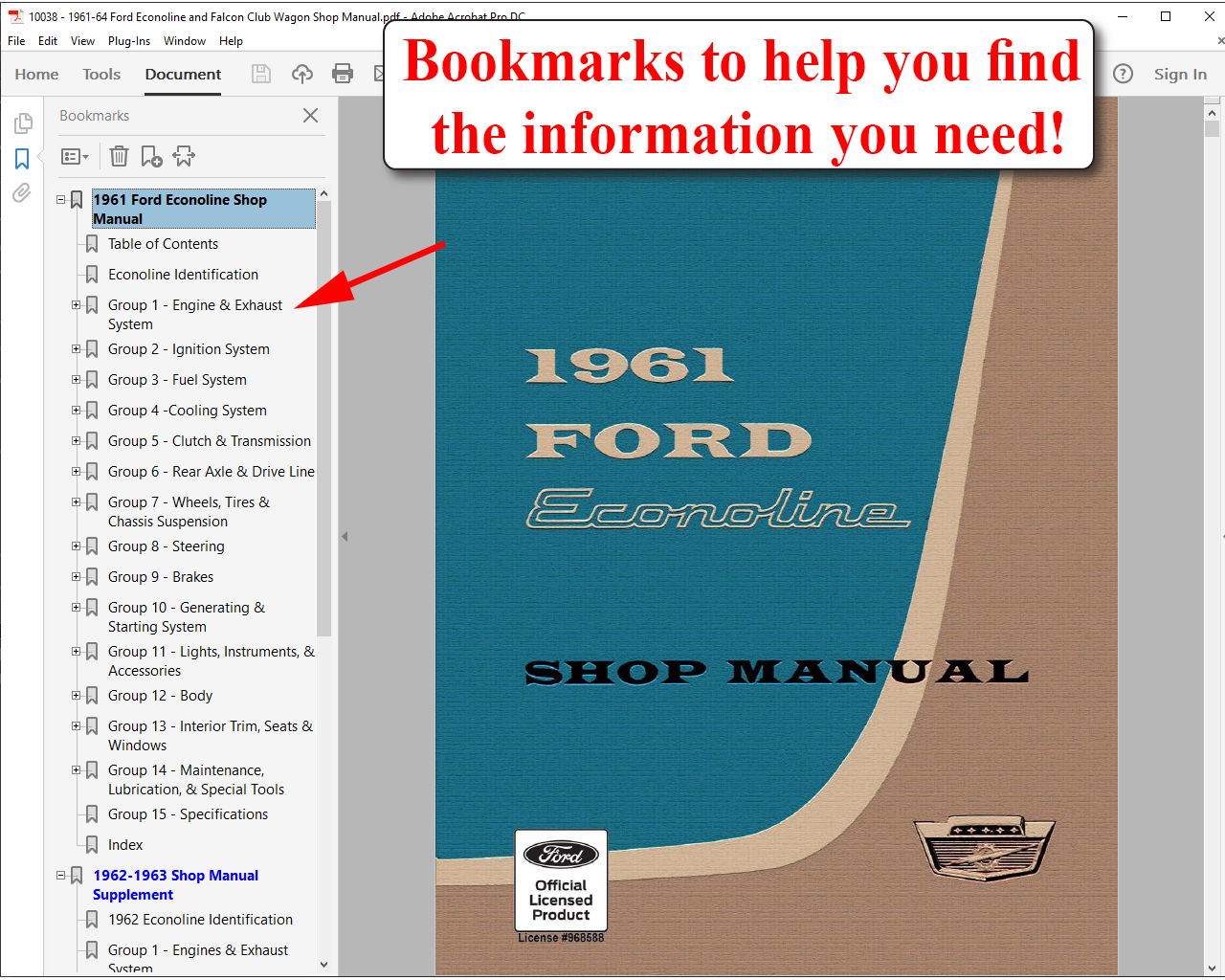Click the upload to cloud icon
Viewport: 1225px width, 980px height.
[x=302, y=74]
